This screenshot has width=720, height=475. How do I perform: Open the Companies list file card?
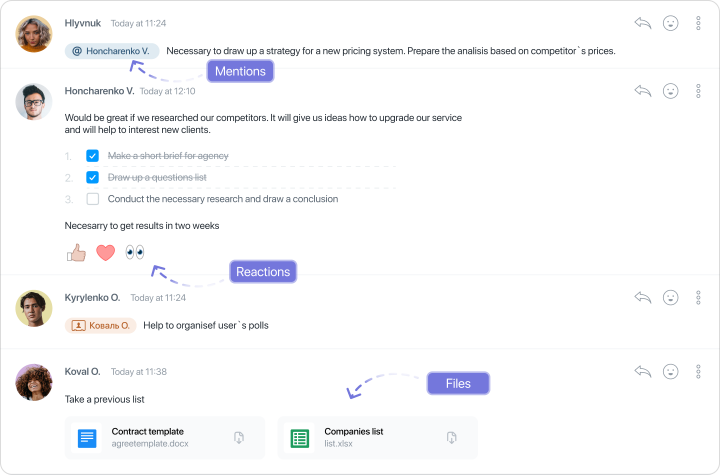click(x=377, y=437)
